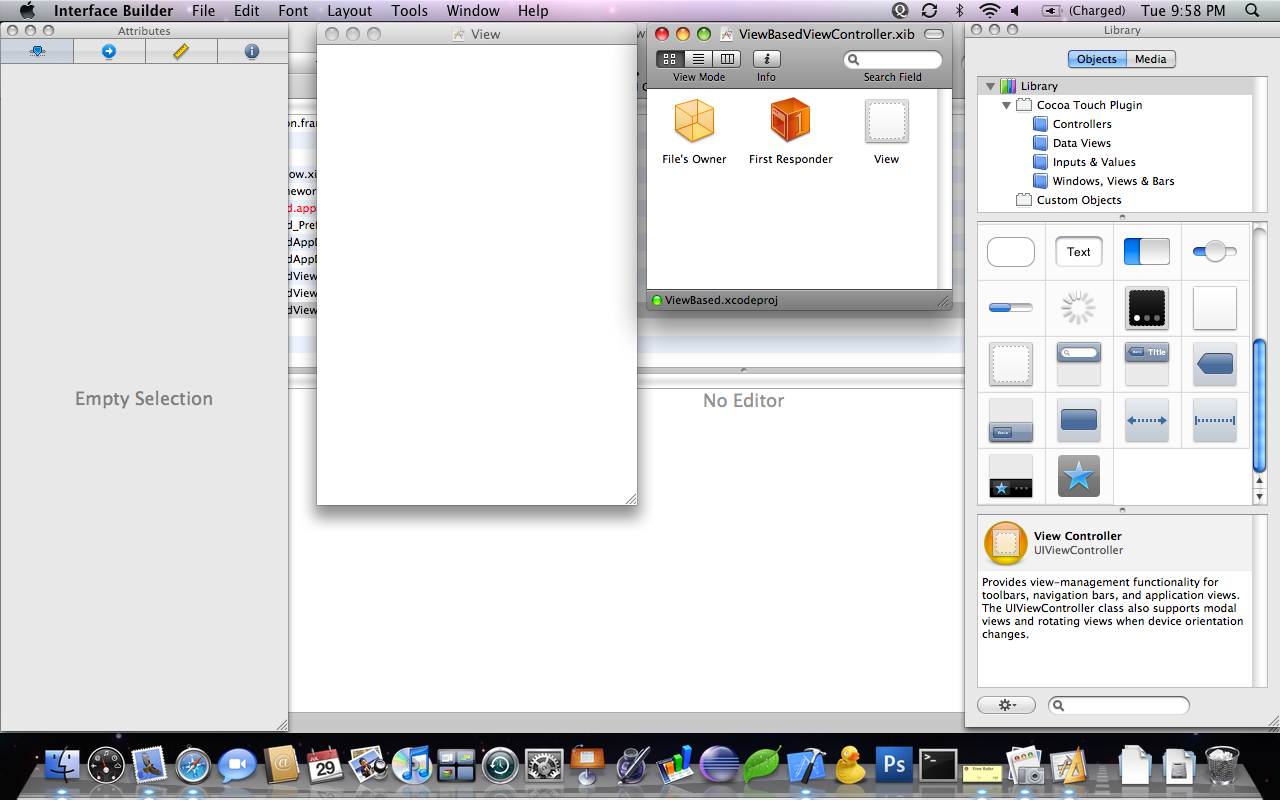Toggle the toolbar pill button of xib window

(x=934, y=34)
